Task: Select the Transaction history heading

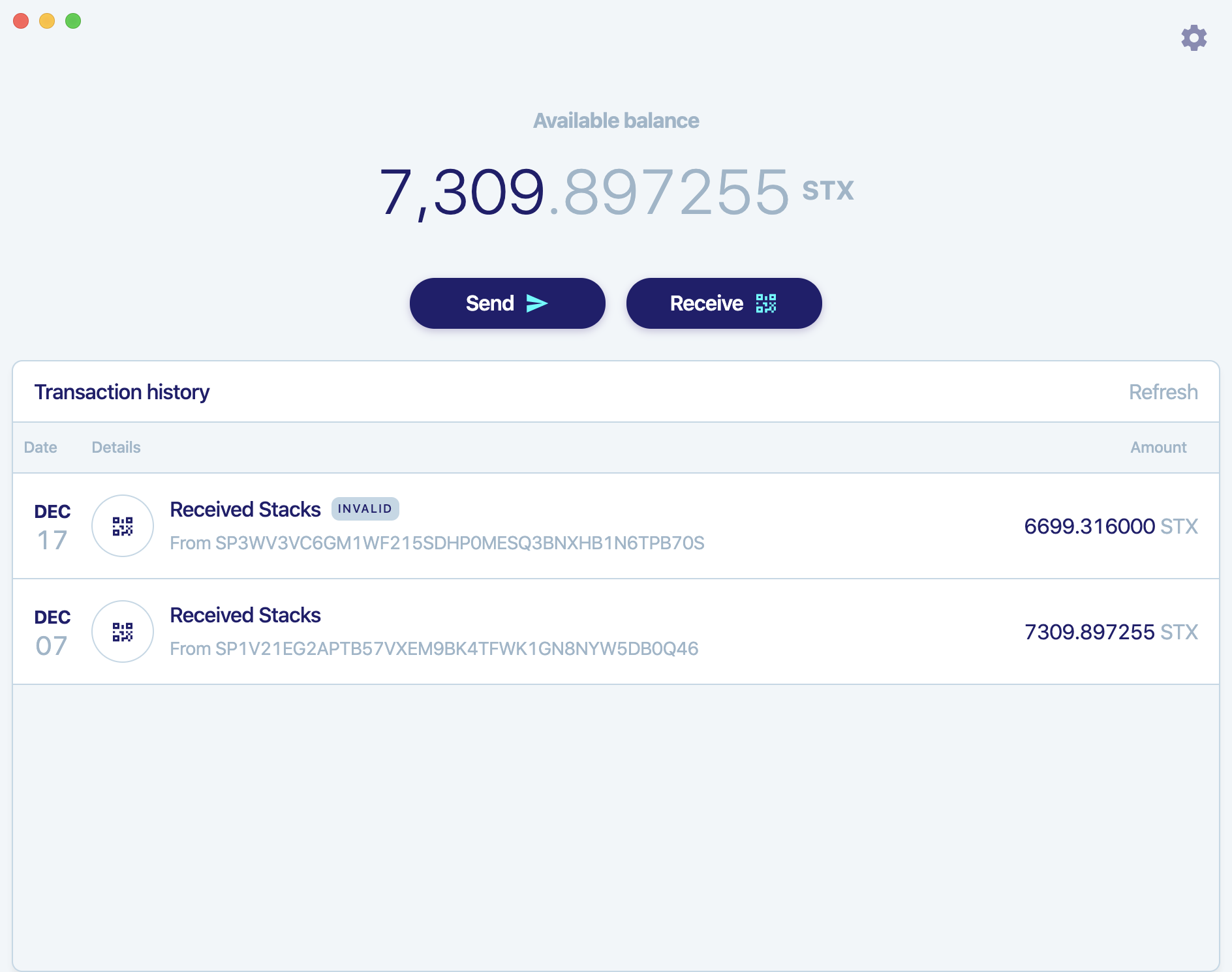Action: click(x=123, y=391)
